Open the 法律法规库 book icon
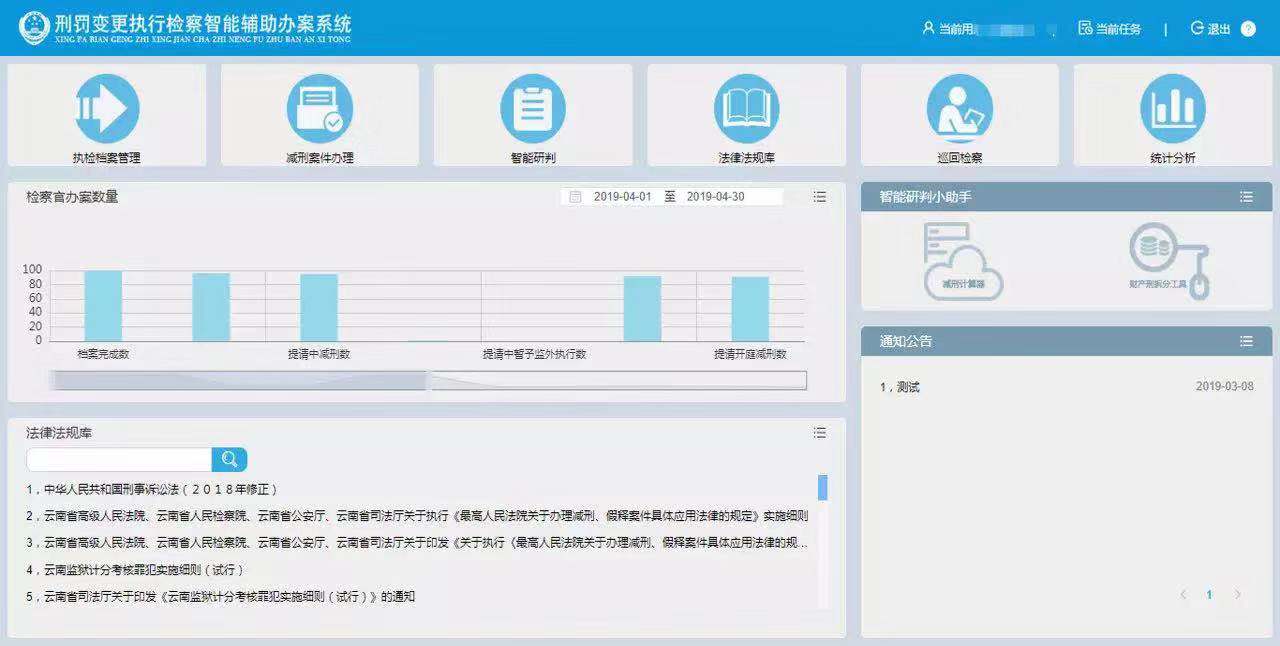The width and height of the screenshot is (1280, 646). (746, 109)
